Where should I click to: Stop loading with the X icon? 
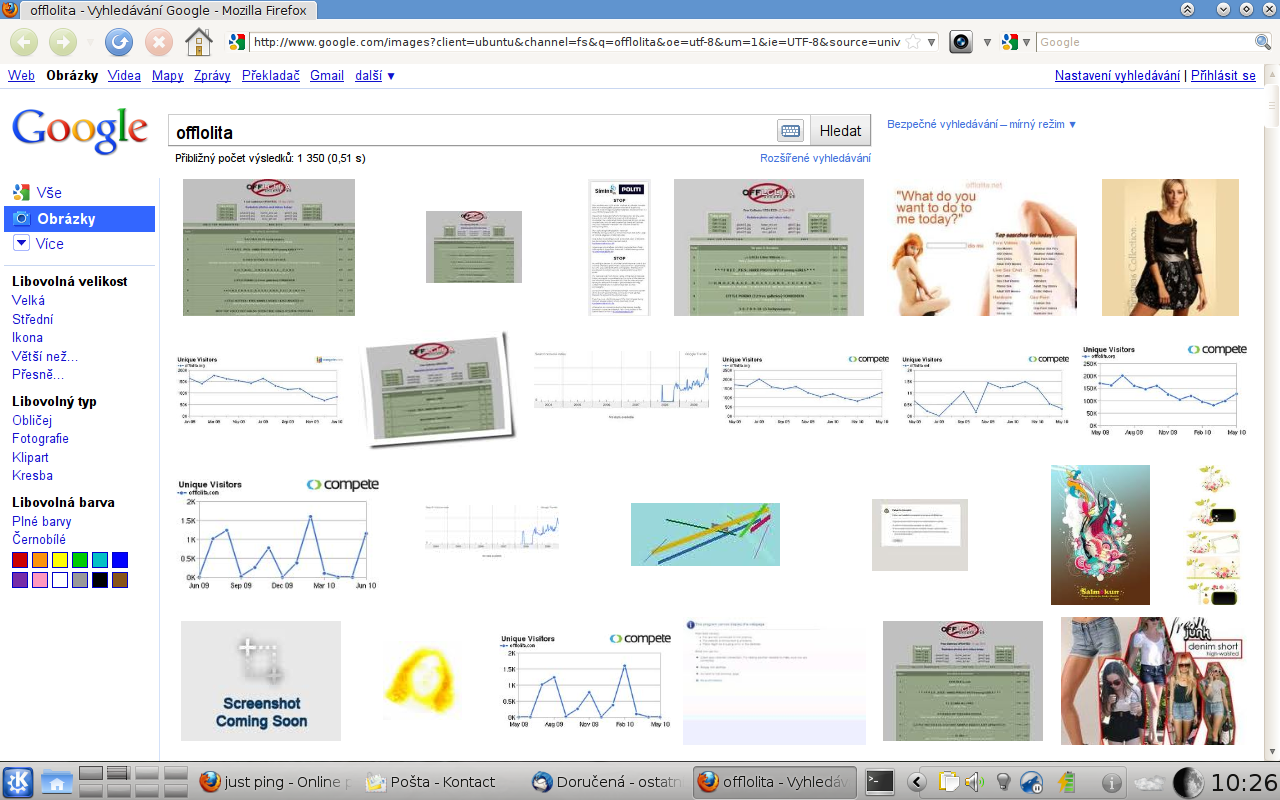click(x=159, y=42)
